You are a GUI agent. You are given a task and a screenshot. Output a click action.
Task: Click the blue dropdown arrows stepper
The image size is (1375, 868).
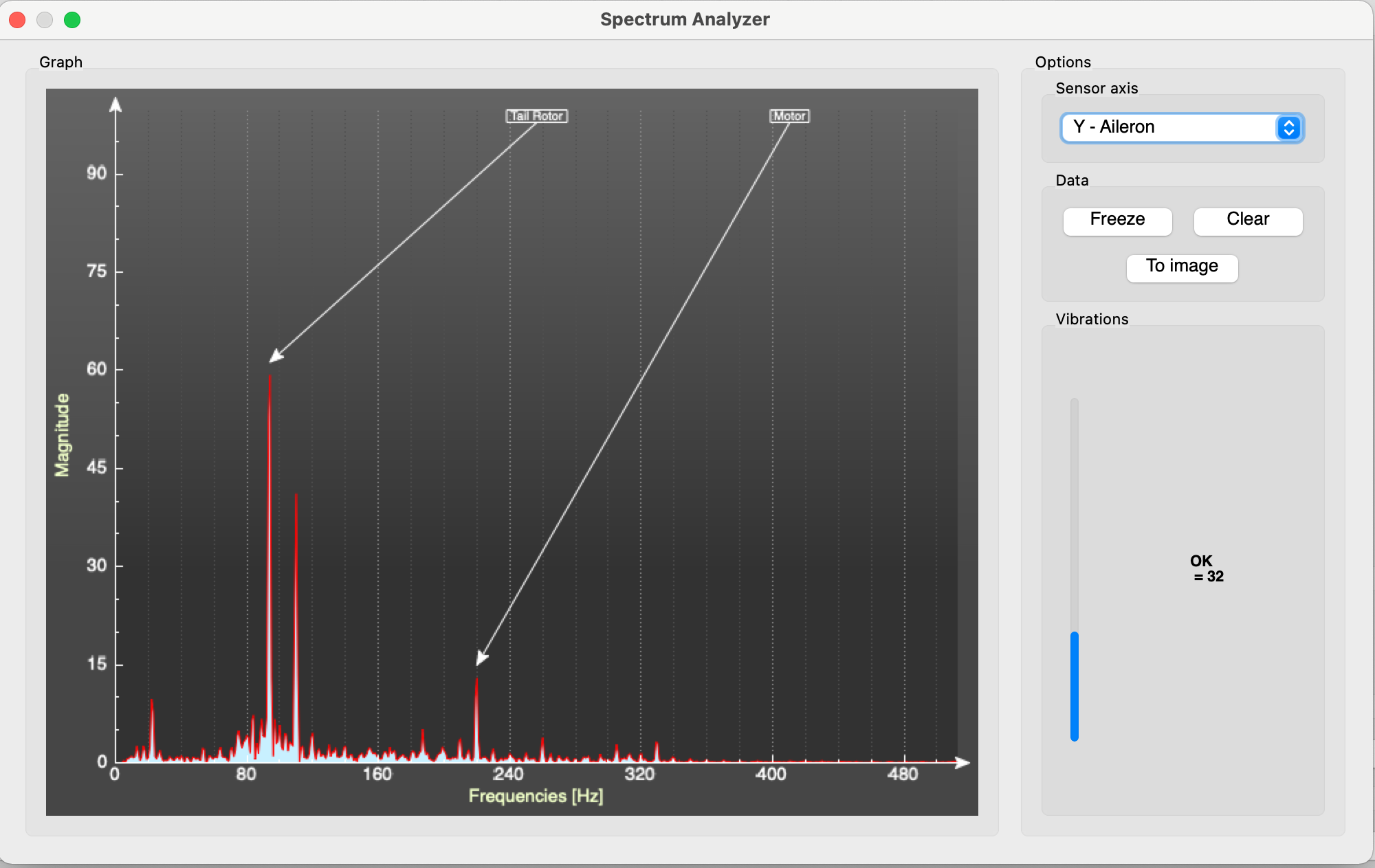pyautogui.click(x=1288, y=128)
